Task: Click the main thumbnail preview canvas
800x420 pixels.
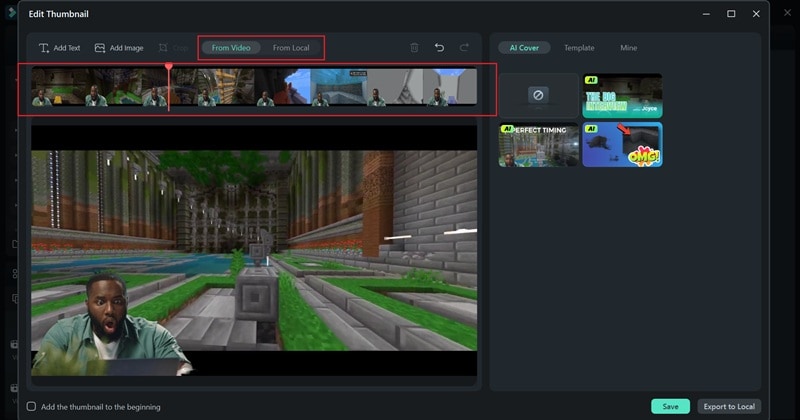Action: point(254,251)
